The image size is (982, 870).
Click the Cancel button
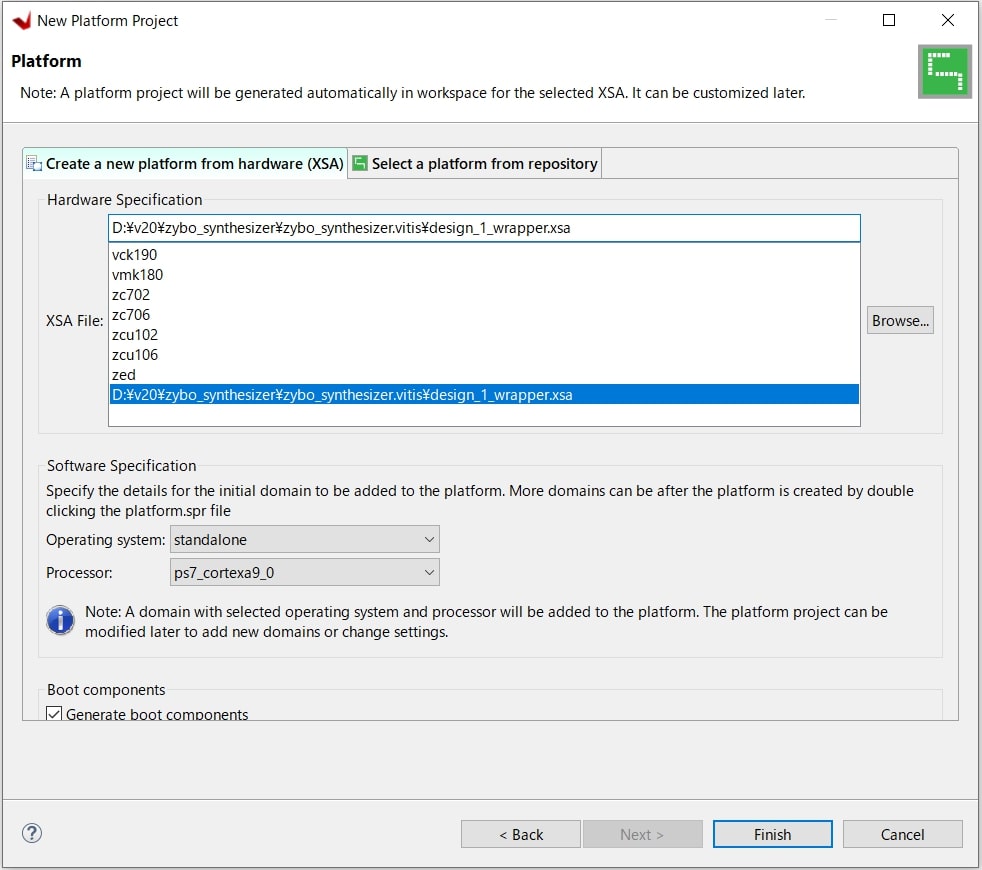tap(902, 834)
